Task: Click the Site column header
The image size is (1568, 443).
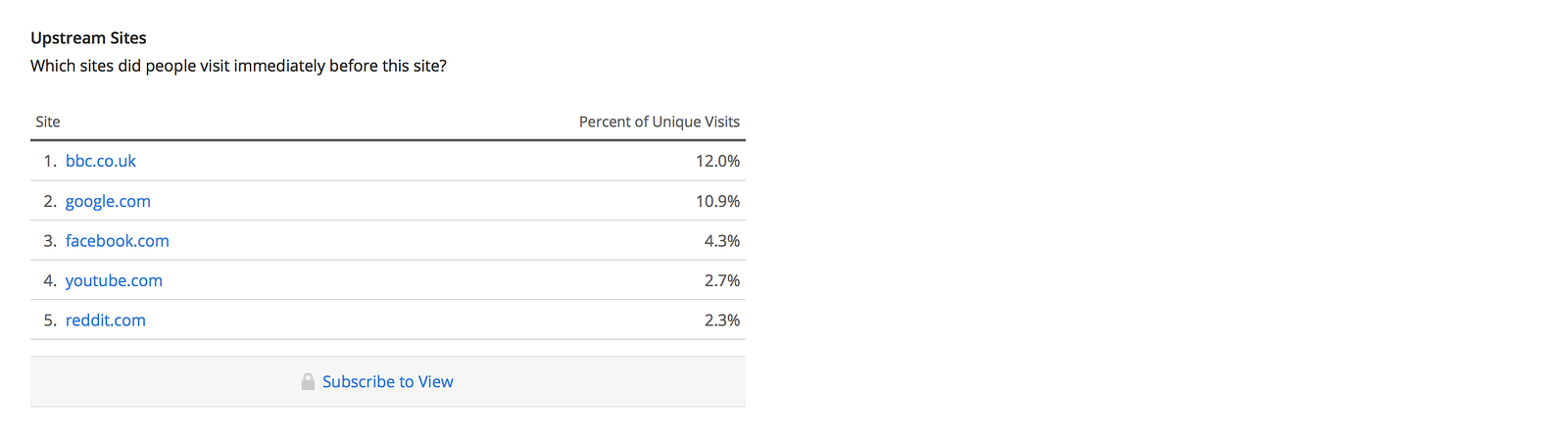Action: (x=48, y=122)
